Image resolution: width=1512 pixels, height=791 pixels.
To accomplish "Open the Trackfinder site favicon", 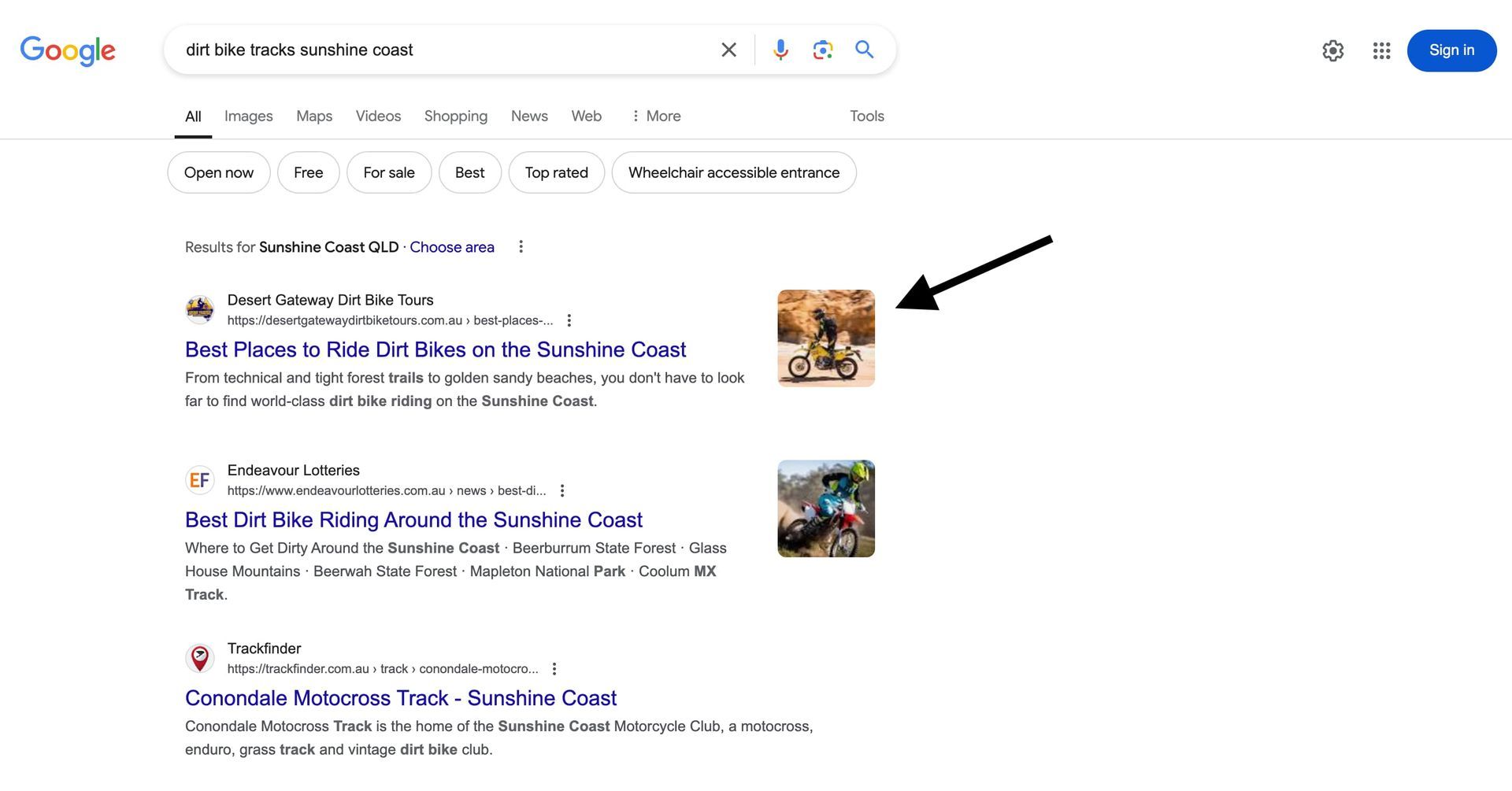I will point(200,657).
